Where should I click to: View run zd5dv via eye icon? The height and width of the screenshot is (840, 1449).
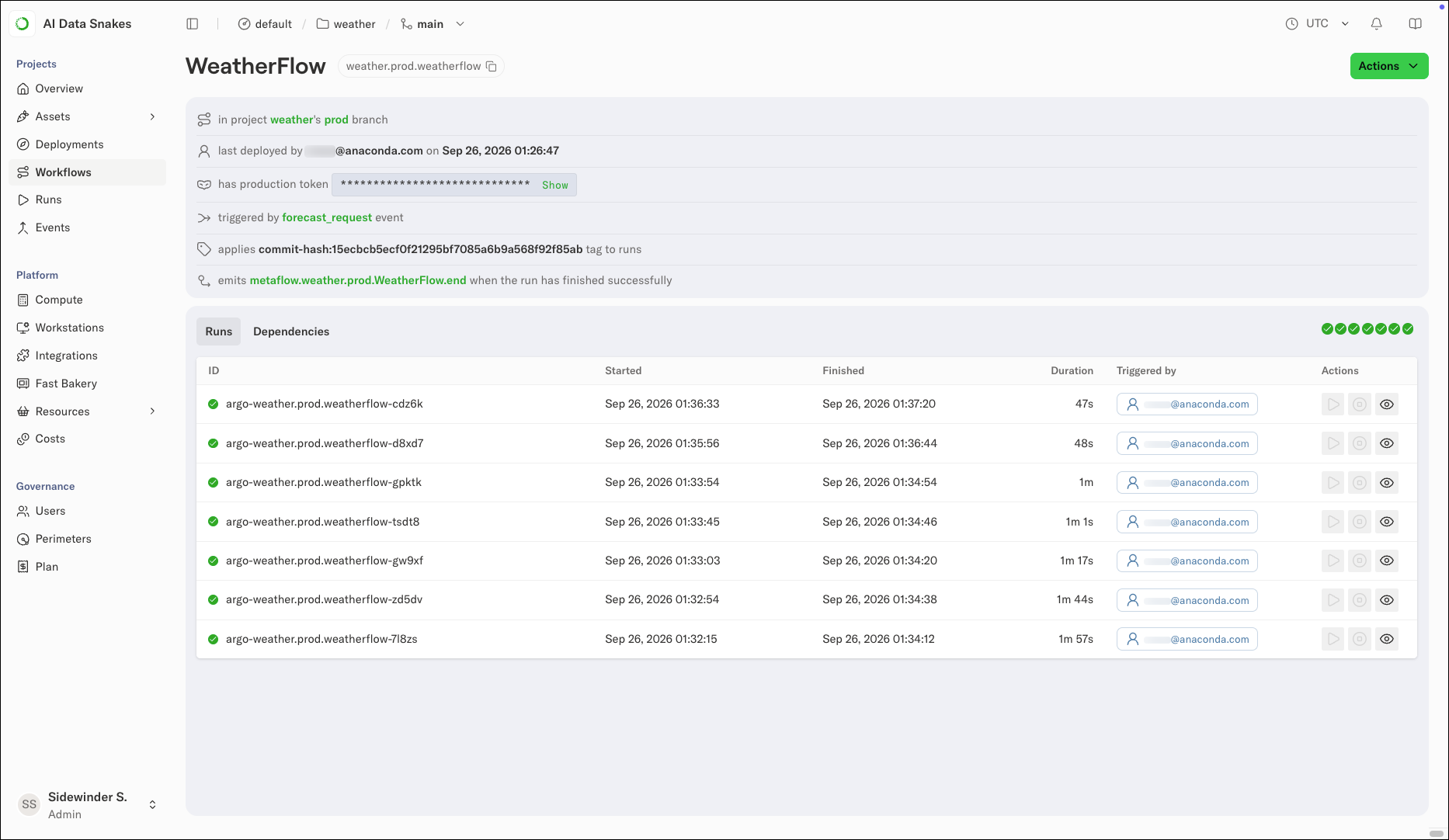[1386, 600]
